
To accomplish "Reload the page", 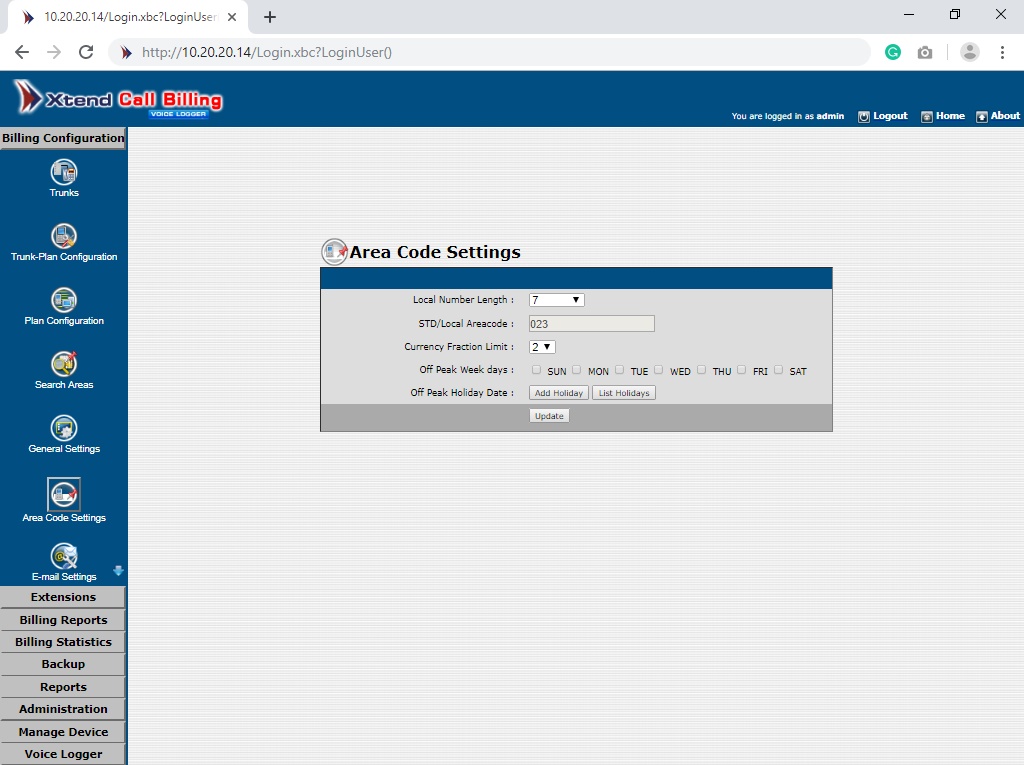I will [86, 52].
